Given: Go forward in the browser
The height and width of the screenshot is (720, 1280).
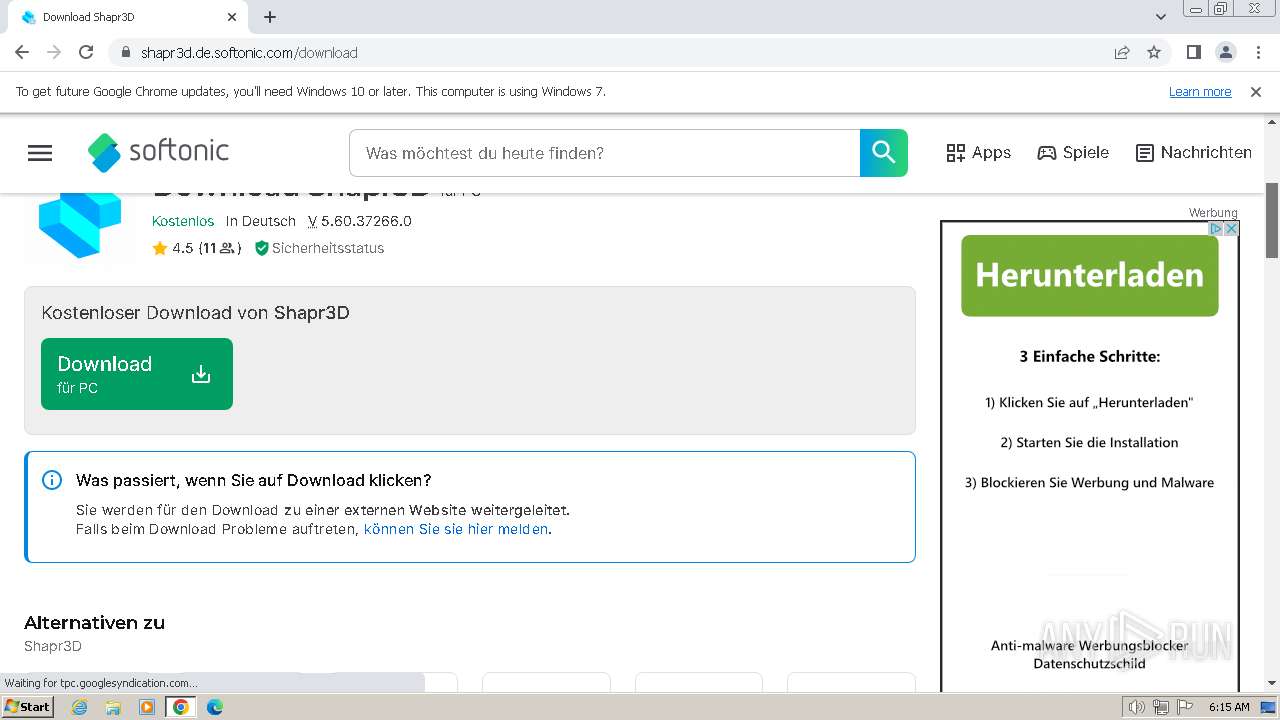Looking at the screenshot, I should point(54,52).
